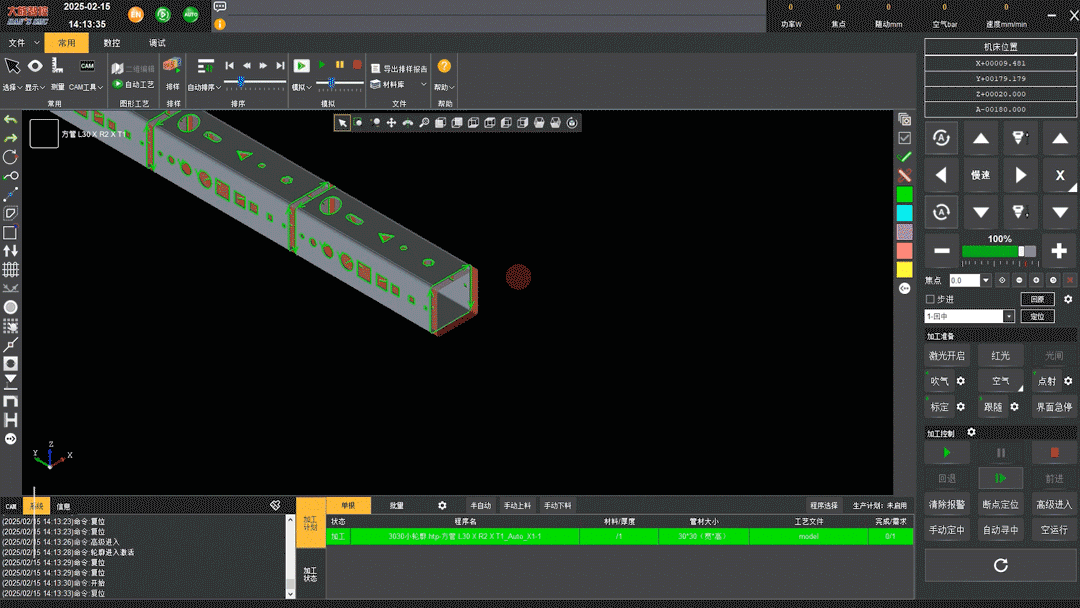Toggle the 吹气 blow gas button
The height and width of the screenshot is (608, 1080).
940,381
